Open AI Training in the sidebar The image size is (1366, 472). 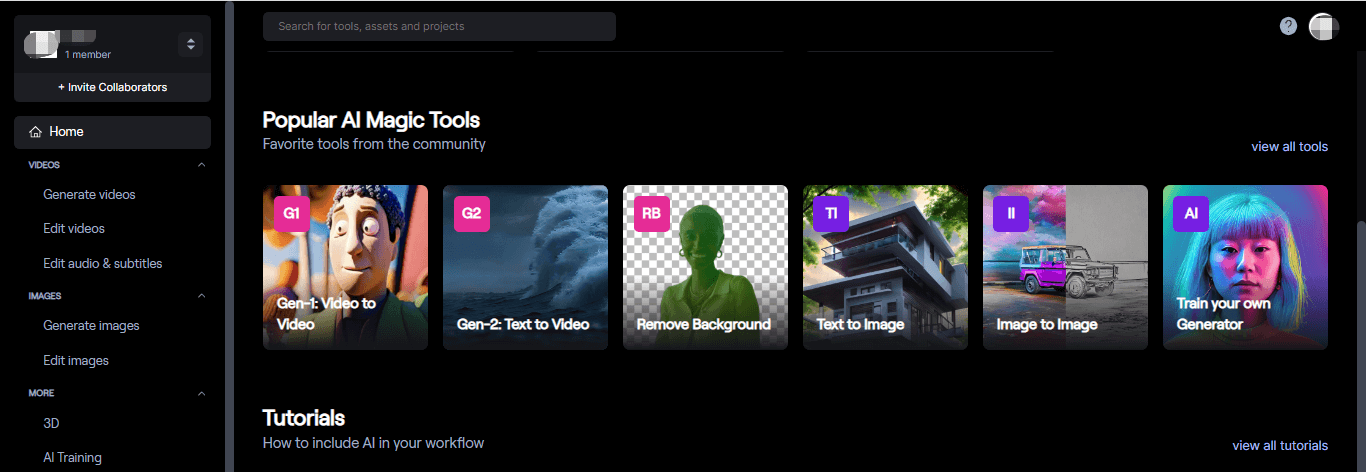click(72, 458)
